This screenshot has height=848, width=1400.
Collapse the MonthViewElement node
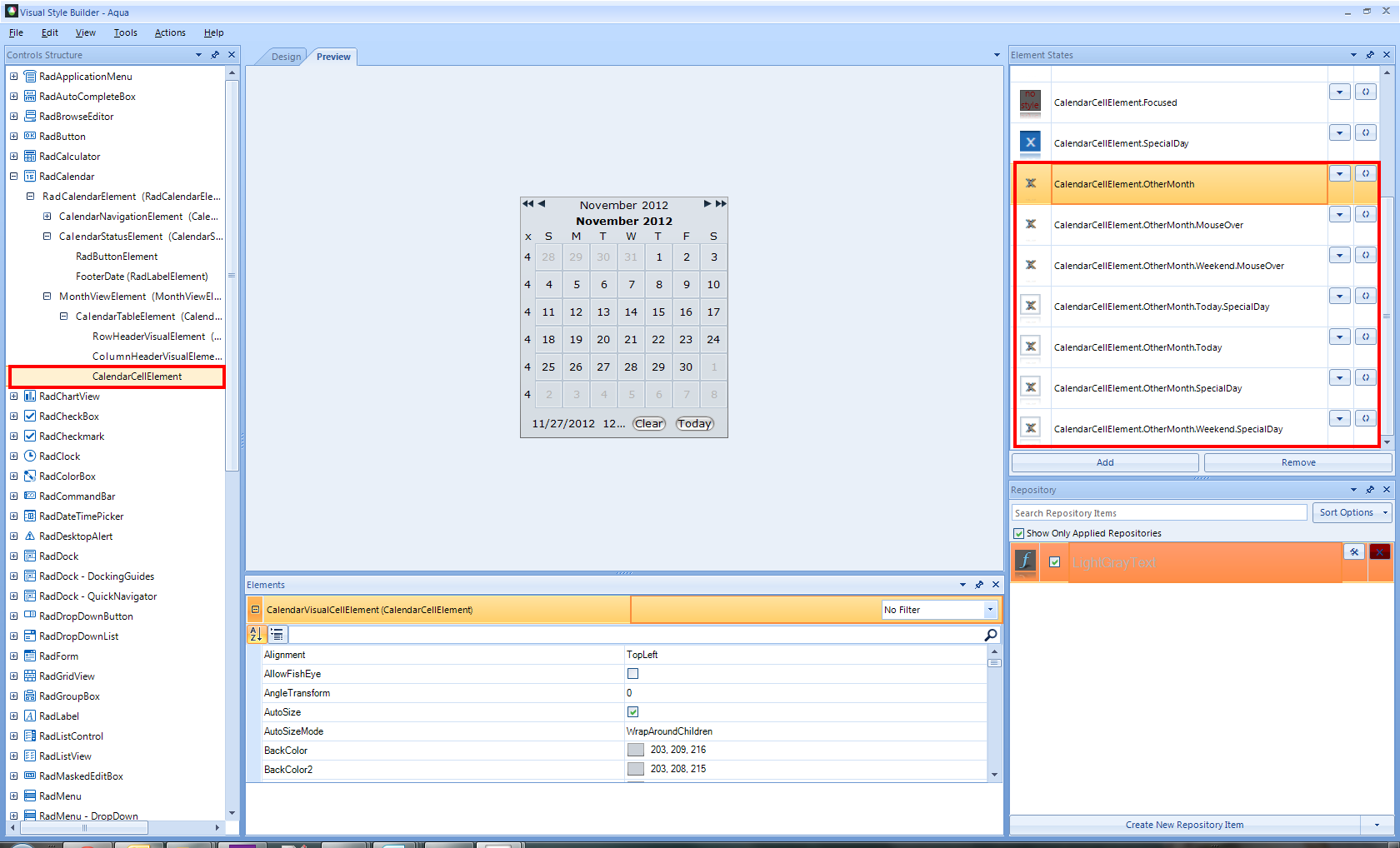pos(47,296)
